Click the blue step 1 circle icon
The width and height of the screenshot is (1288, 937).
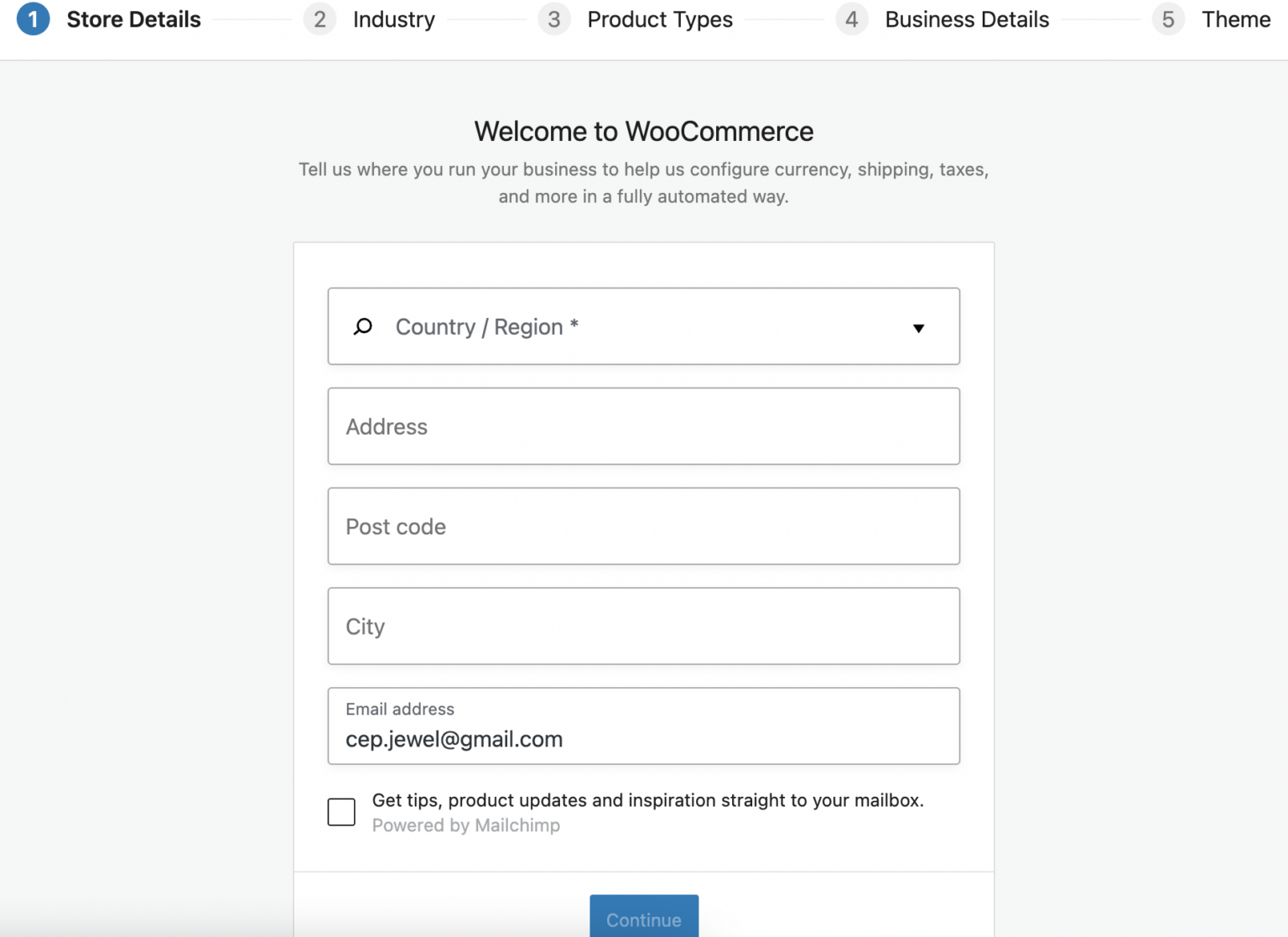(34, 18)
